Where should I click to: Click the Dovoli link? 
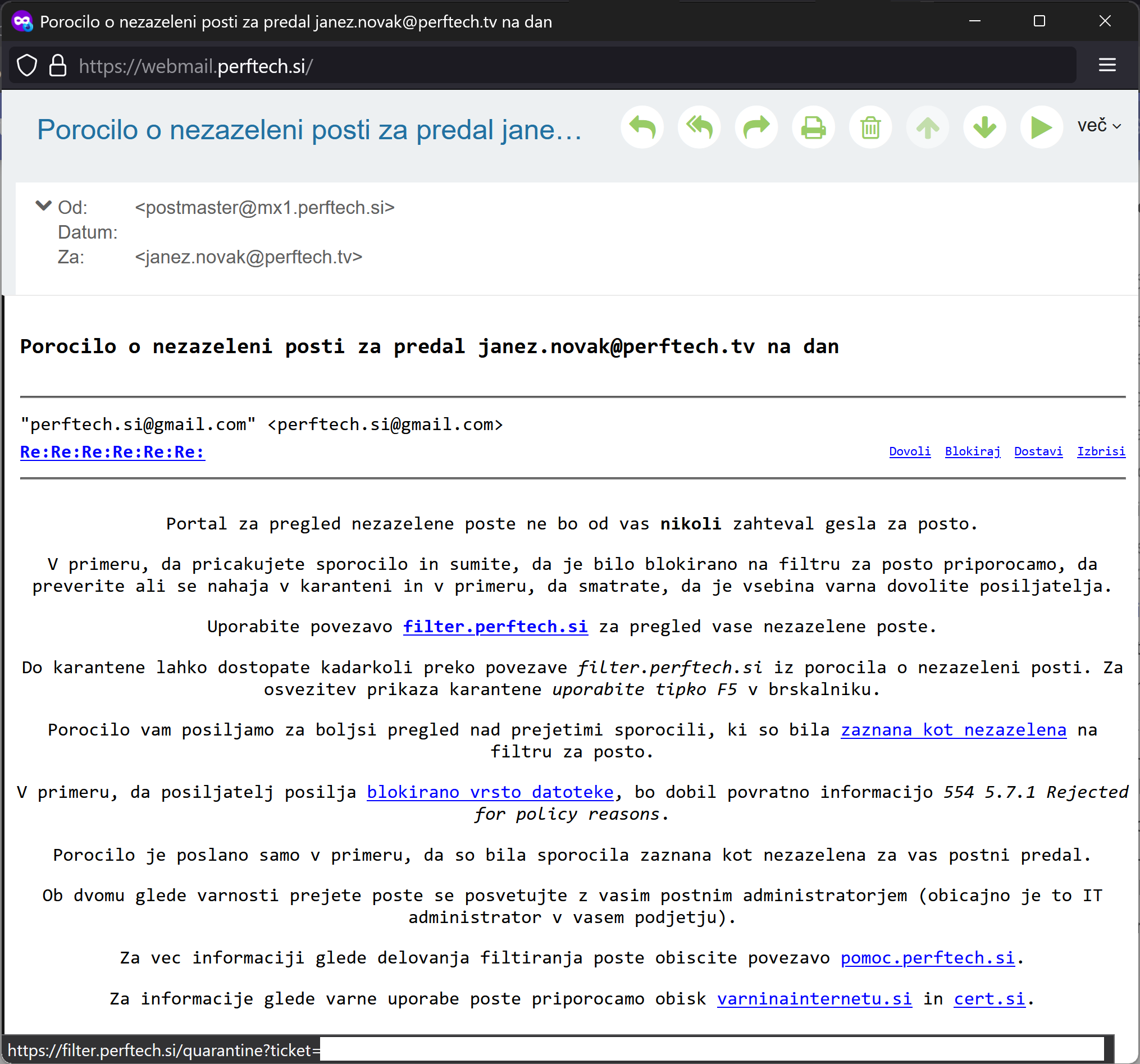coord(910,452)
